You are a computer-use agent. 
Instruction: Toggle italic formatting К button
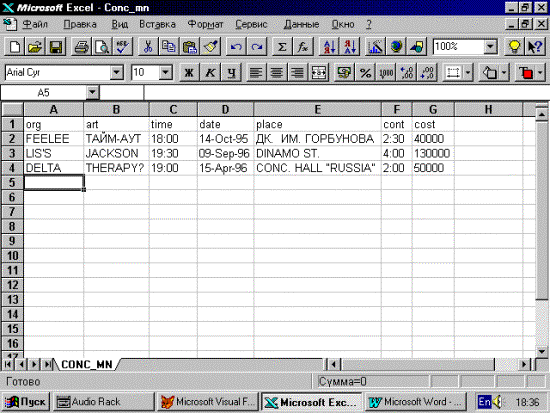point(210,73)
